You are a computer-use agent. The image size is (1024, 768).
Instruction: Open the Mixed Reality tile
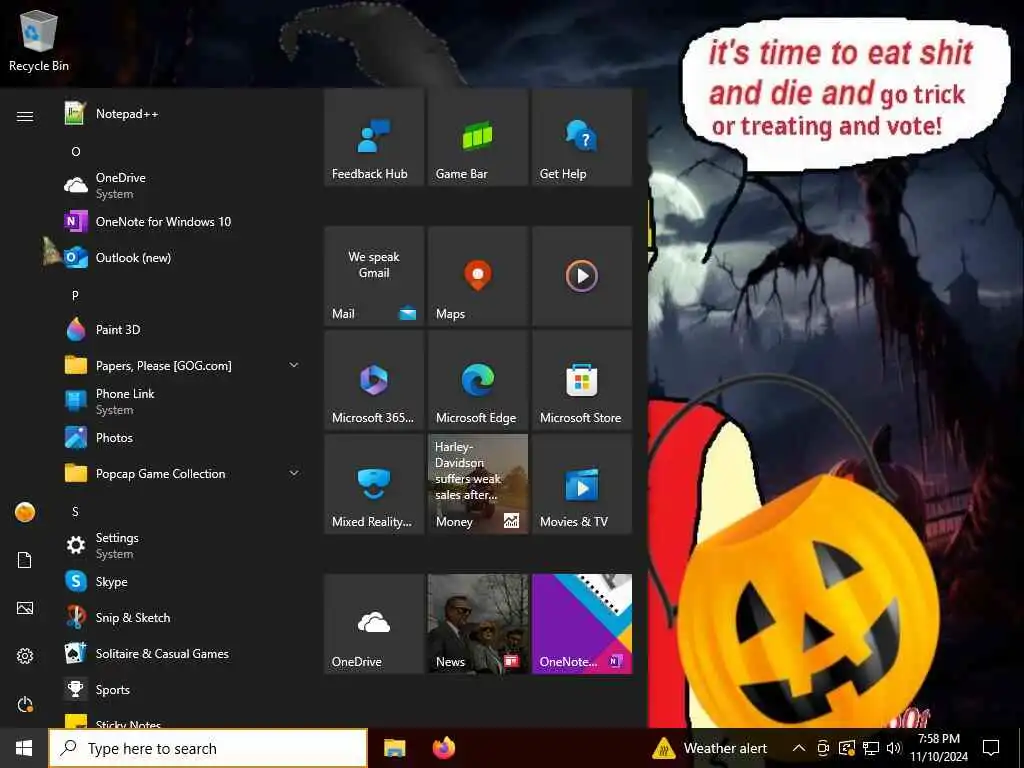pos(374,484)
